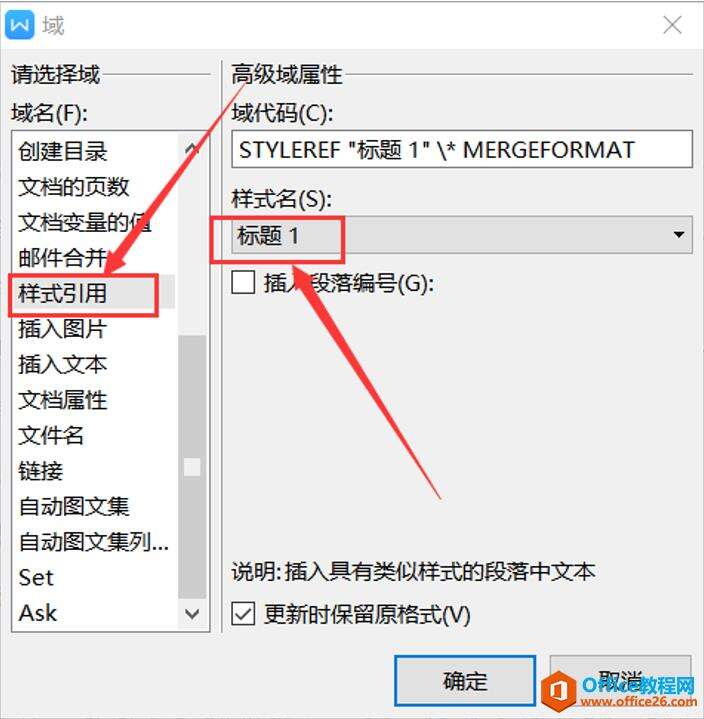Click the WPS Writer title icon
This screenshot has height=719, width=704.
pos(20,25)
